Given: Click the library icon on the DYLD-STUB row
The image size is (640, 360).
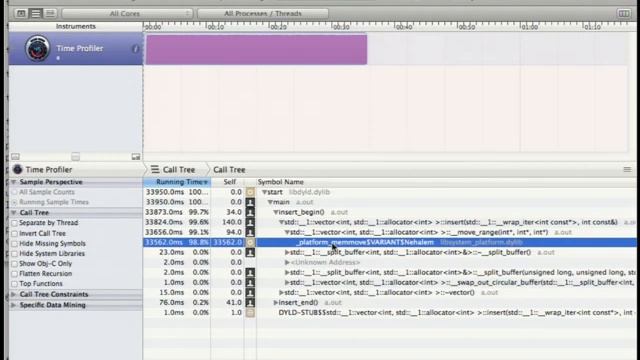Looking at the screenshot, I should pyautogui.click(x=250, y=313).
